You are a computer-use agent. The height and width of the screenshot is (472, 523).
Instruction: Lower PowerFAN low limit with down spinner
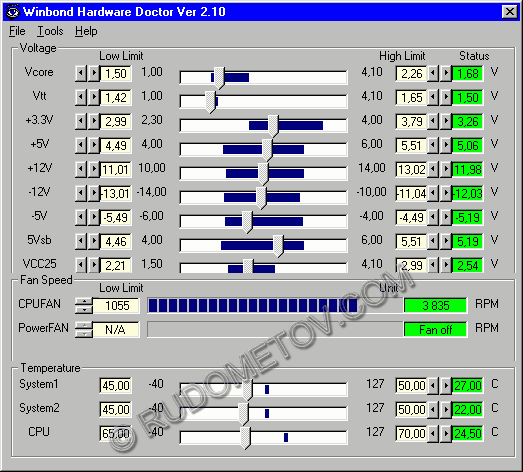coord(84,334)
